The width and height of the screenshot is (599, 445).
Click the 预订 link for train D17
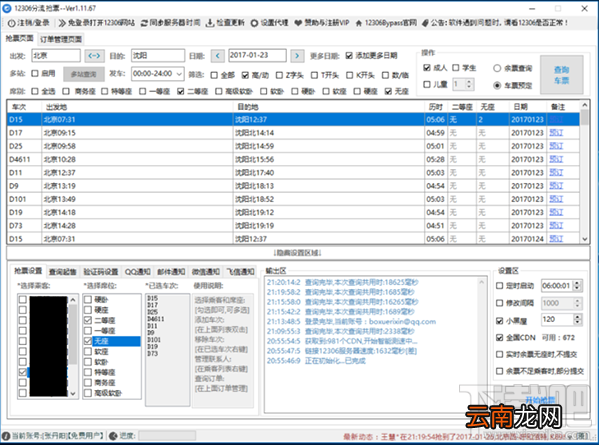pyautogui.click(x=556, y=133)
